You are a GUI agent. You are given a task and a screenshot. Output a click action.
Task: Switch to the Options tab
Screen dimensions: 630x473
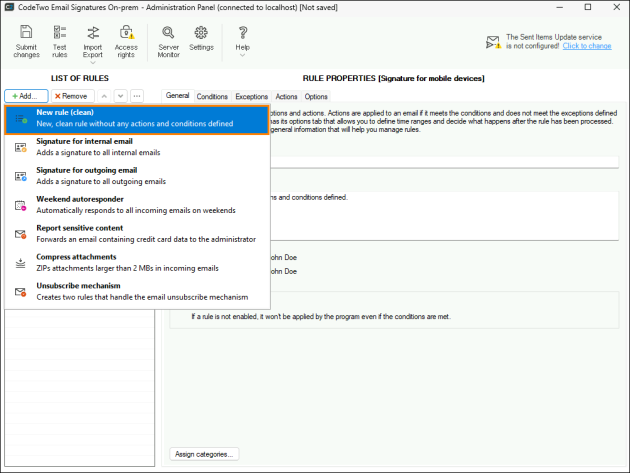coord(316,96)
